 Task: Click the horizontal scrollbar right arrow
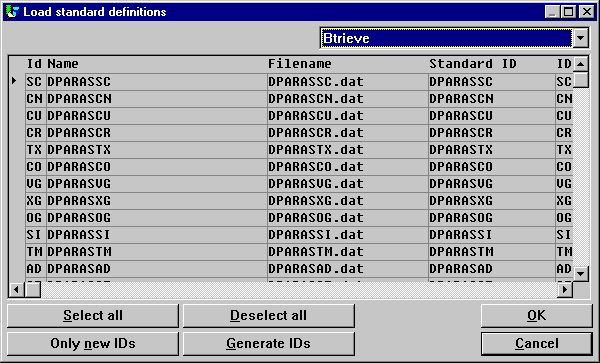click(x=565, y=290)
